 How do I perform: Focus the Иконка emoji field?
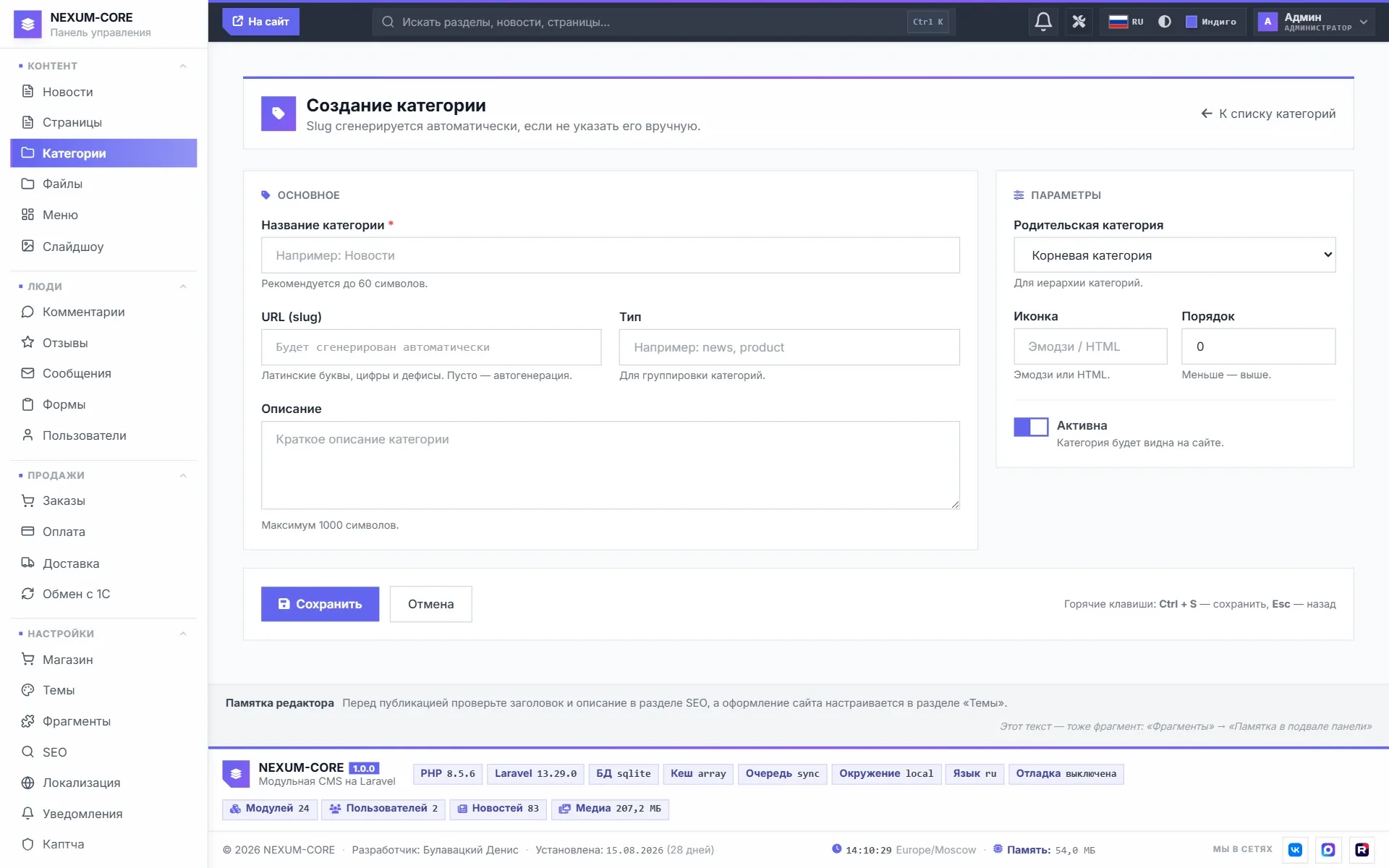click(x=1090, y=346)
